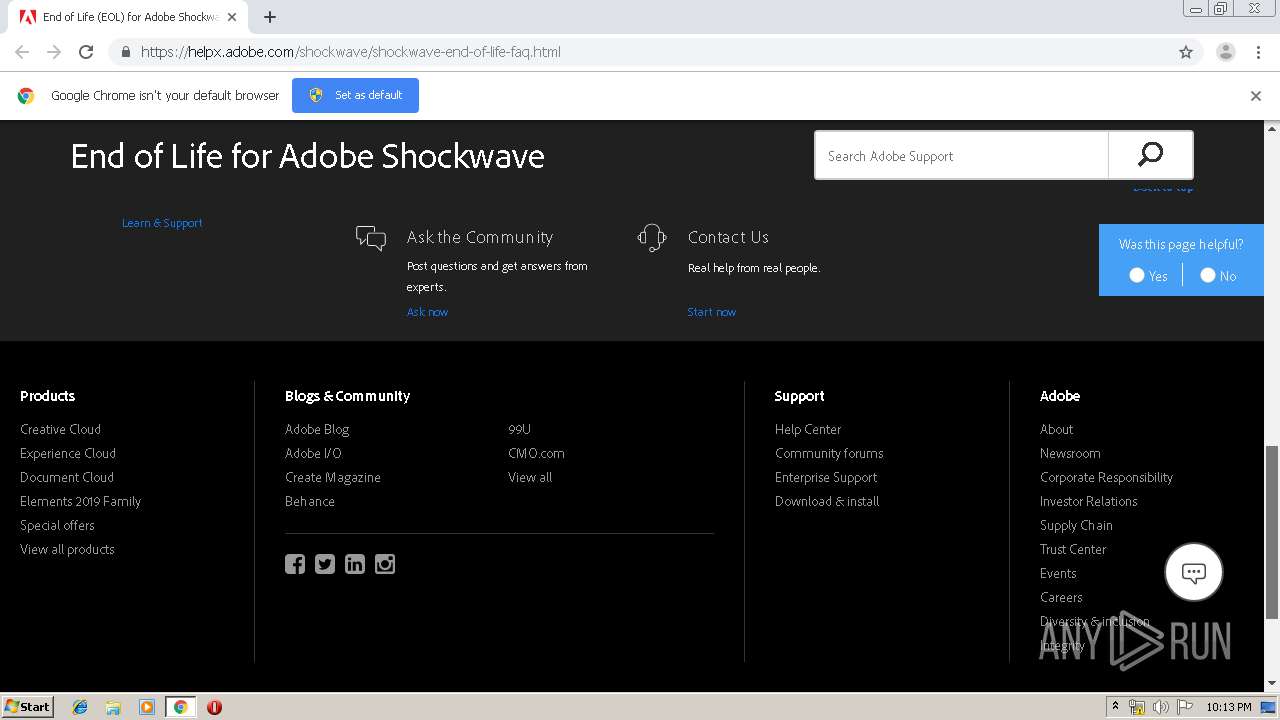
Task: Open Corporate Responsibility link
Action: pos(1106,477)
